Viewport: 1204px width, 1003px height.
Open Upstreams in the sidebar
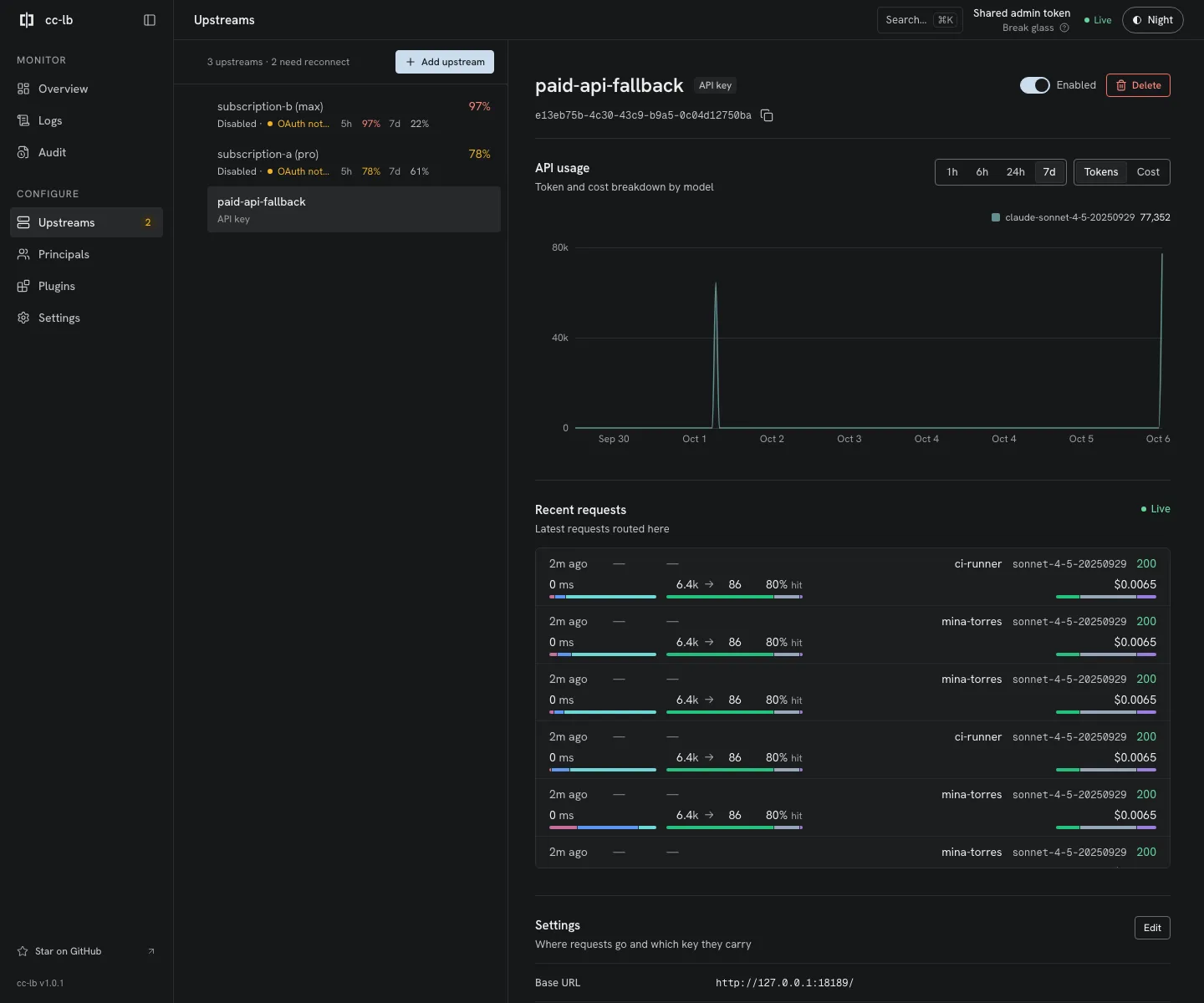coord(86,222)
